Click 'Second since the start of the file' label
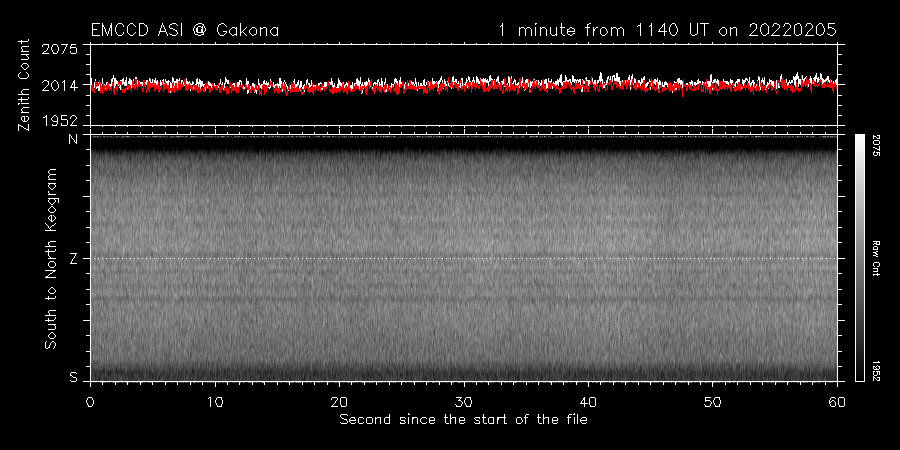 pos(464,420)
